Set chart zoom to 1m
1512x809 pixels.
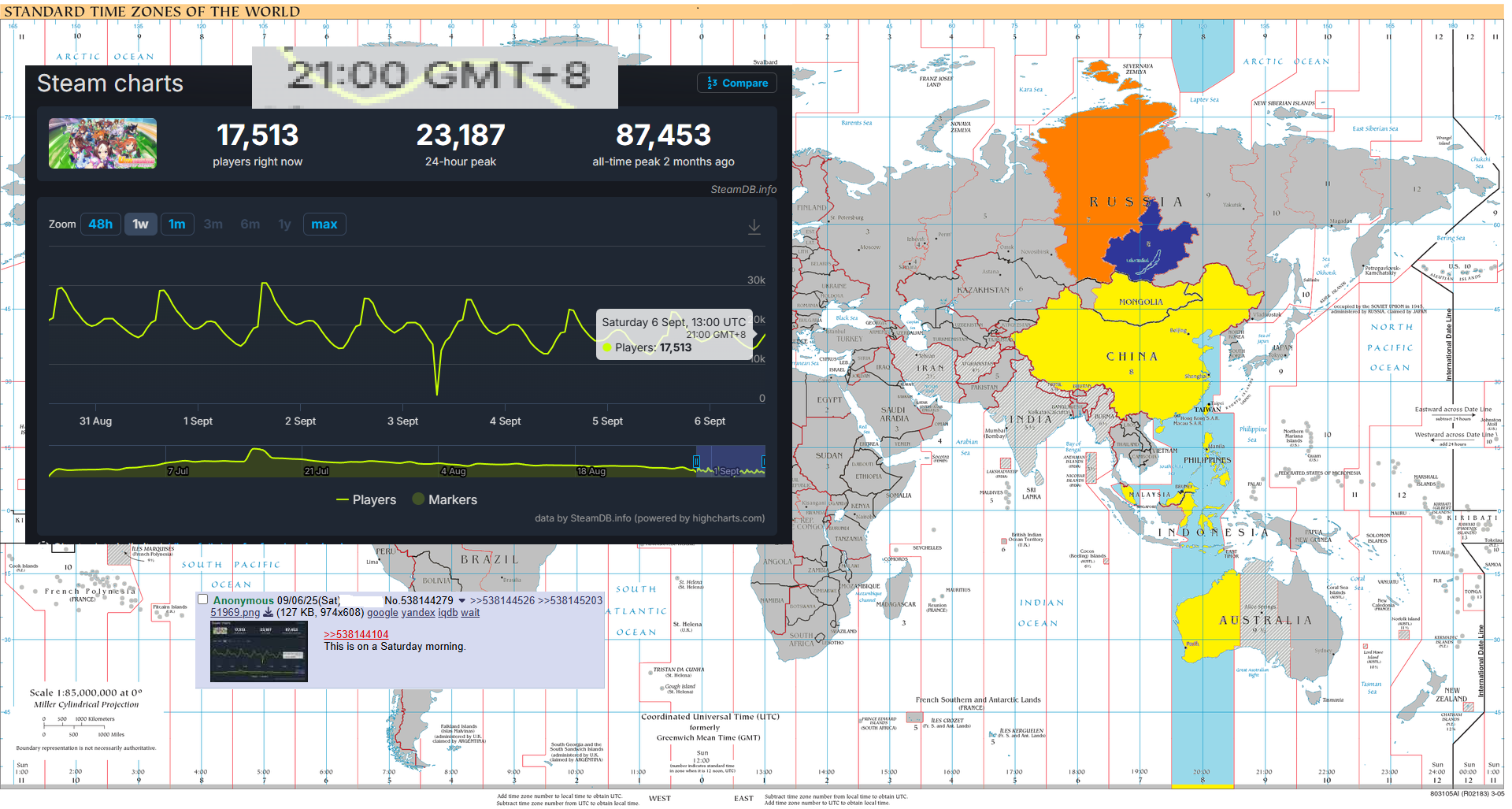[x=177, y=225]
